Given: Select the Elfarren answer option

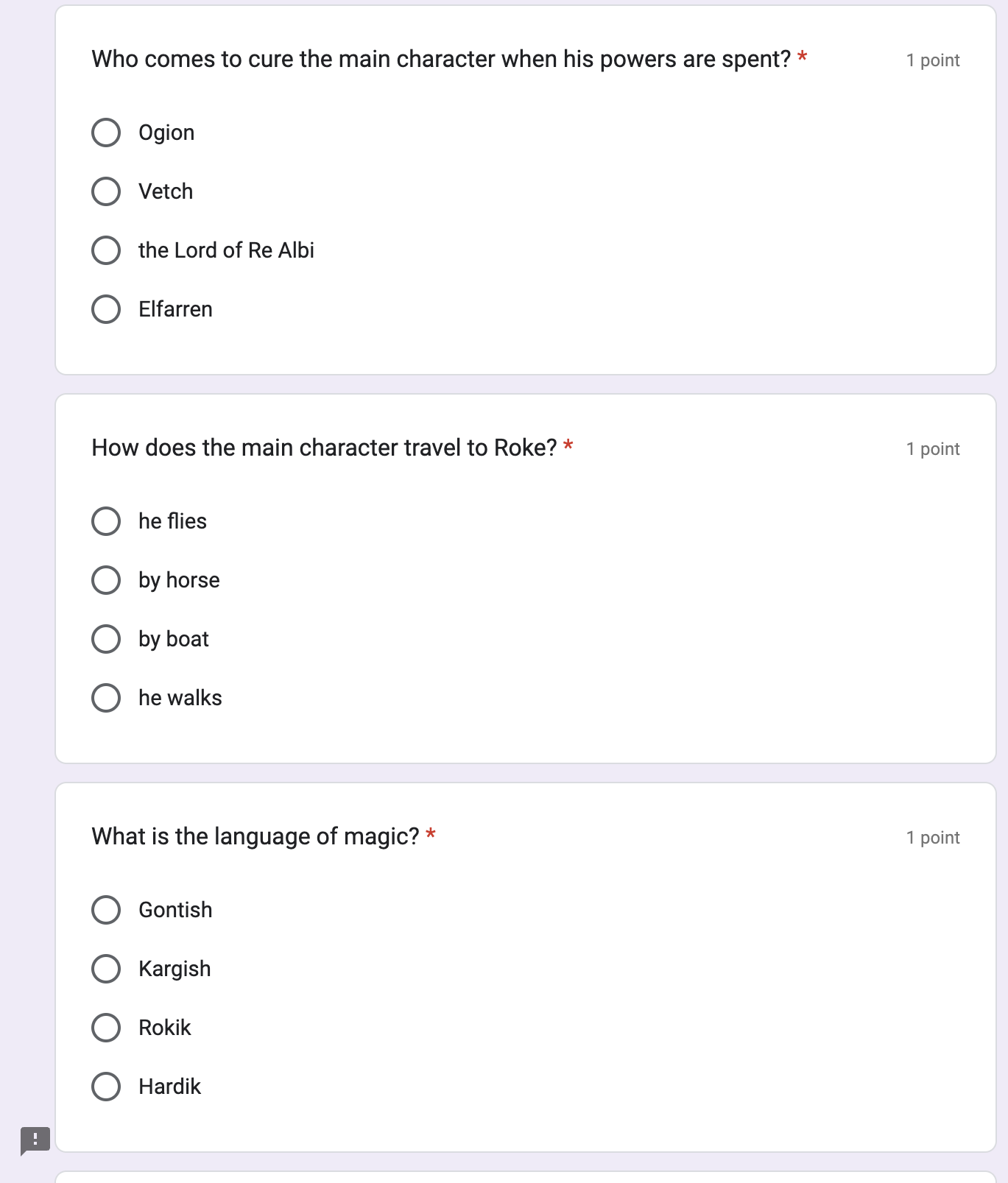Looking at the screenshot, I should tap(106, 309).
